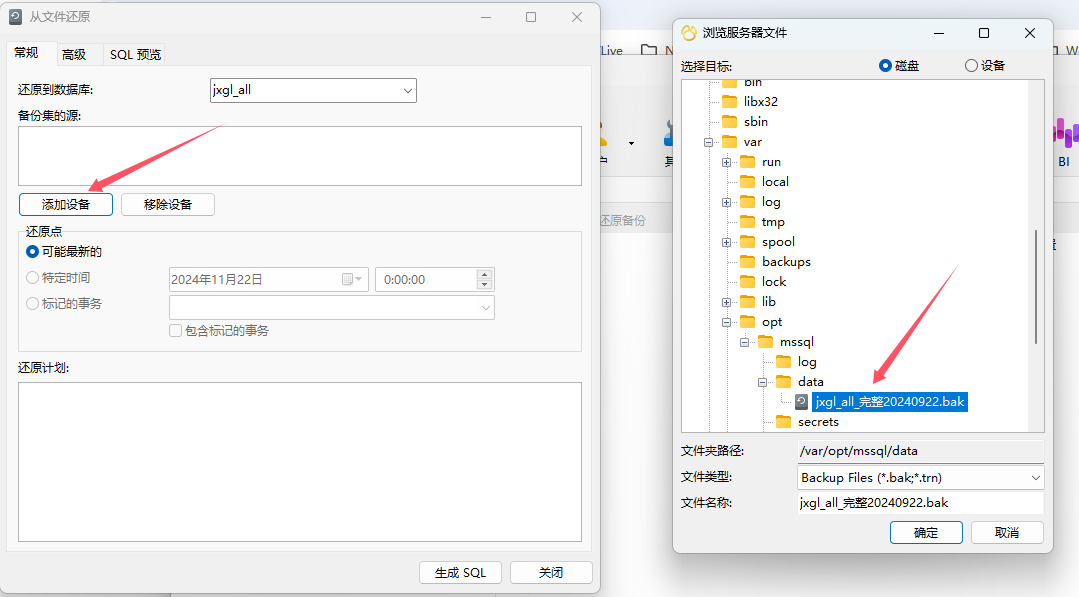
Task: Click the 关闭 button
Action: point(551,572)
